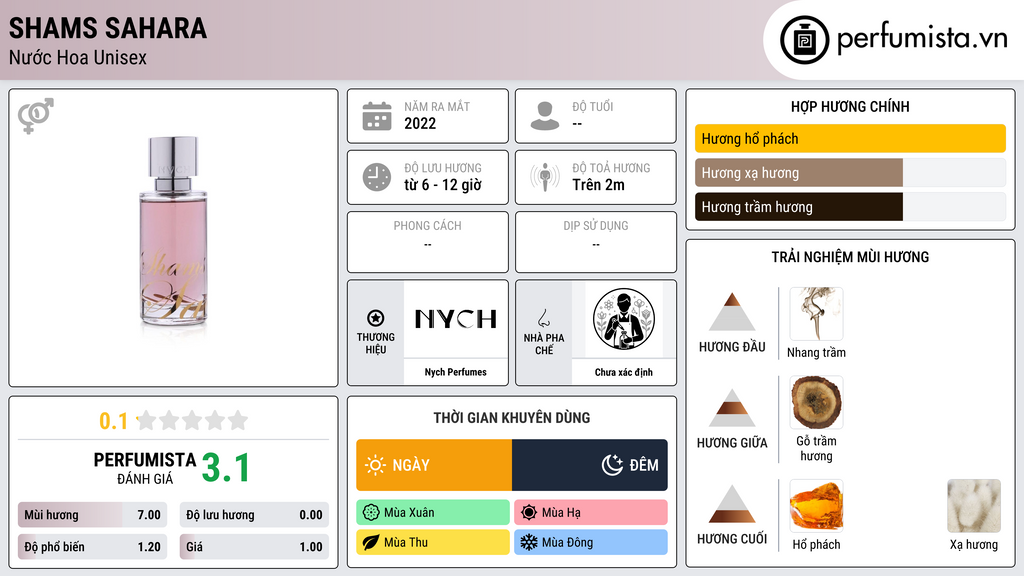Click the NYCH brand logo
The width and height of the screenshot is (1024, 576).
click(456, 319)
